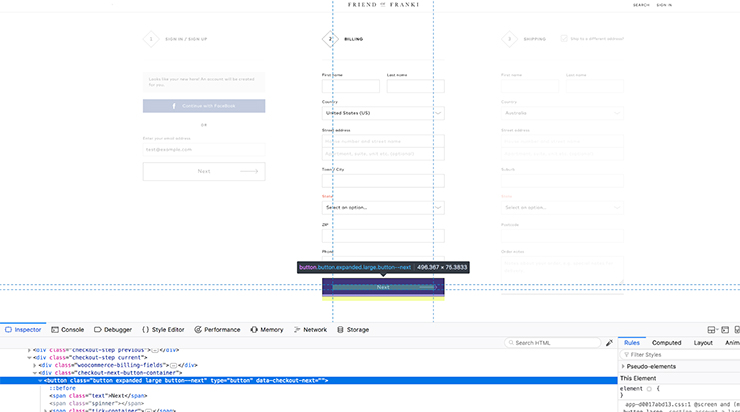The height and width of the screenshot is (412, 740).
Task: Toggle the split console icon
Action: click(725, 329)
